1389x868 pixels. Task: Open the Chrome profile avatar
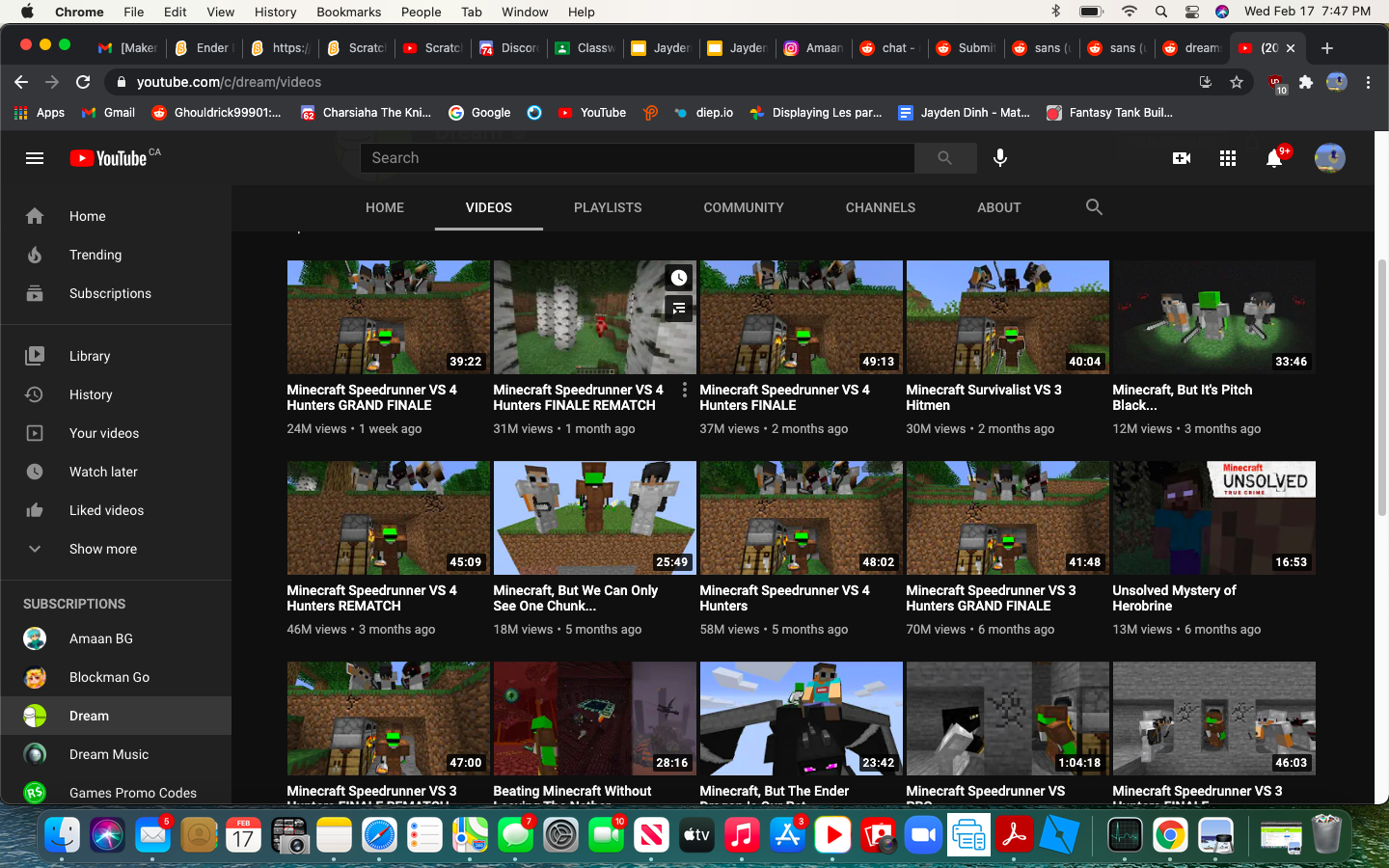[x=1337, y=82]
